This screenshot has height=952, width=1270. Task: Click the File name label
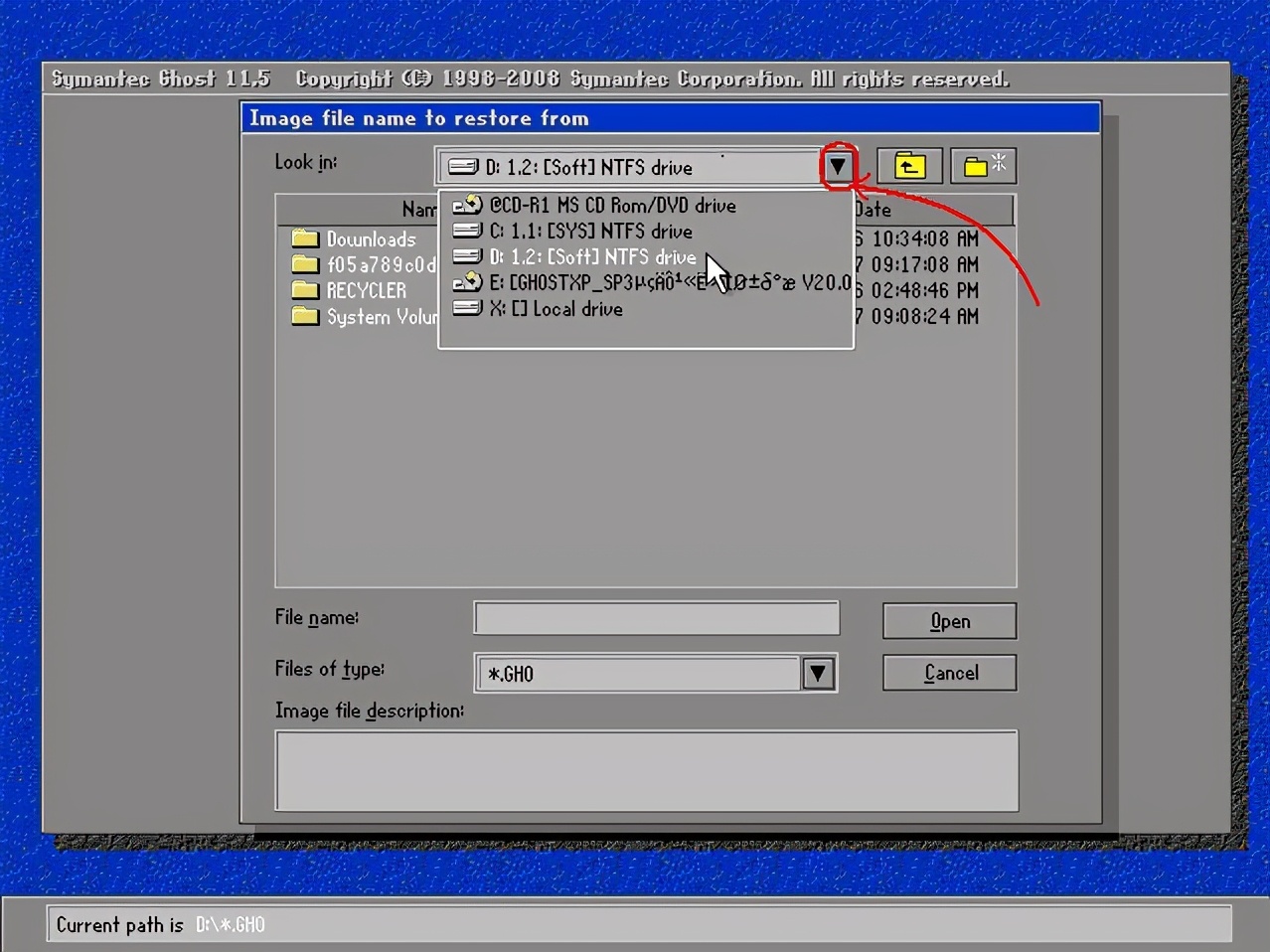point(317,617)
